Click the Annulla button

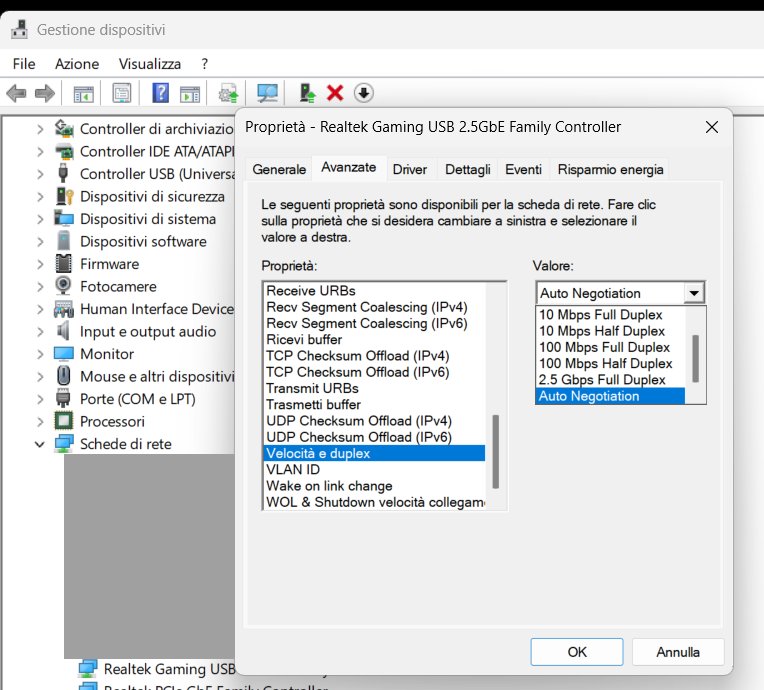(678, 652)
